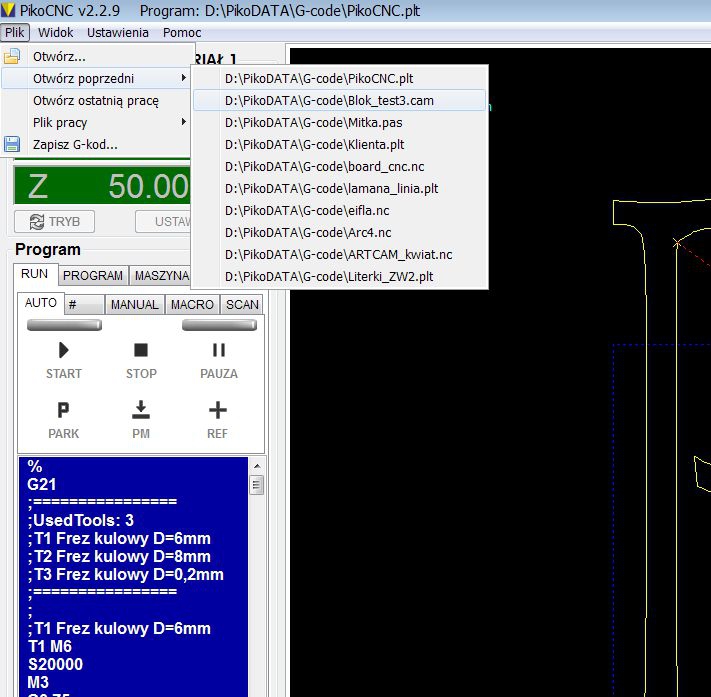Select ';T2 Frez kulowy D=8mm' line
The height and width of the screenshot is (697, 711).
click(134, 556)
